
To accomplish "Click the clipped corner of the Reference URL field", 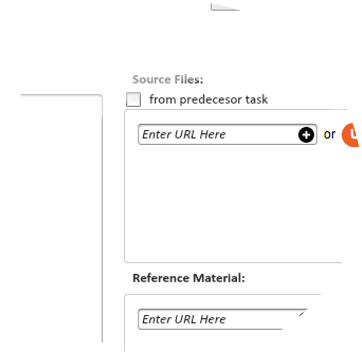I will tap(302, 315).
